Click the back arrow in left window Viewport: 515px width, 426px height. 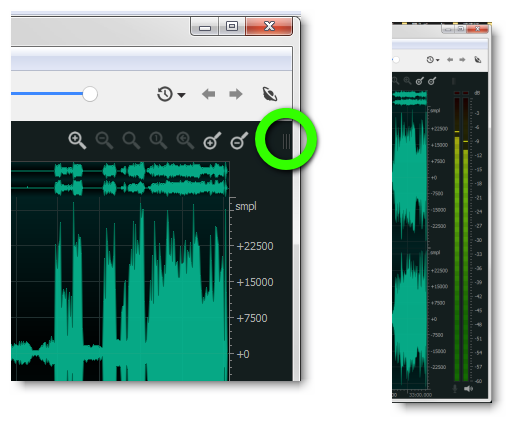(209, 94)
